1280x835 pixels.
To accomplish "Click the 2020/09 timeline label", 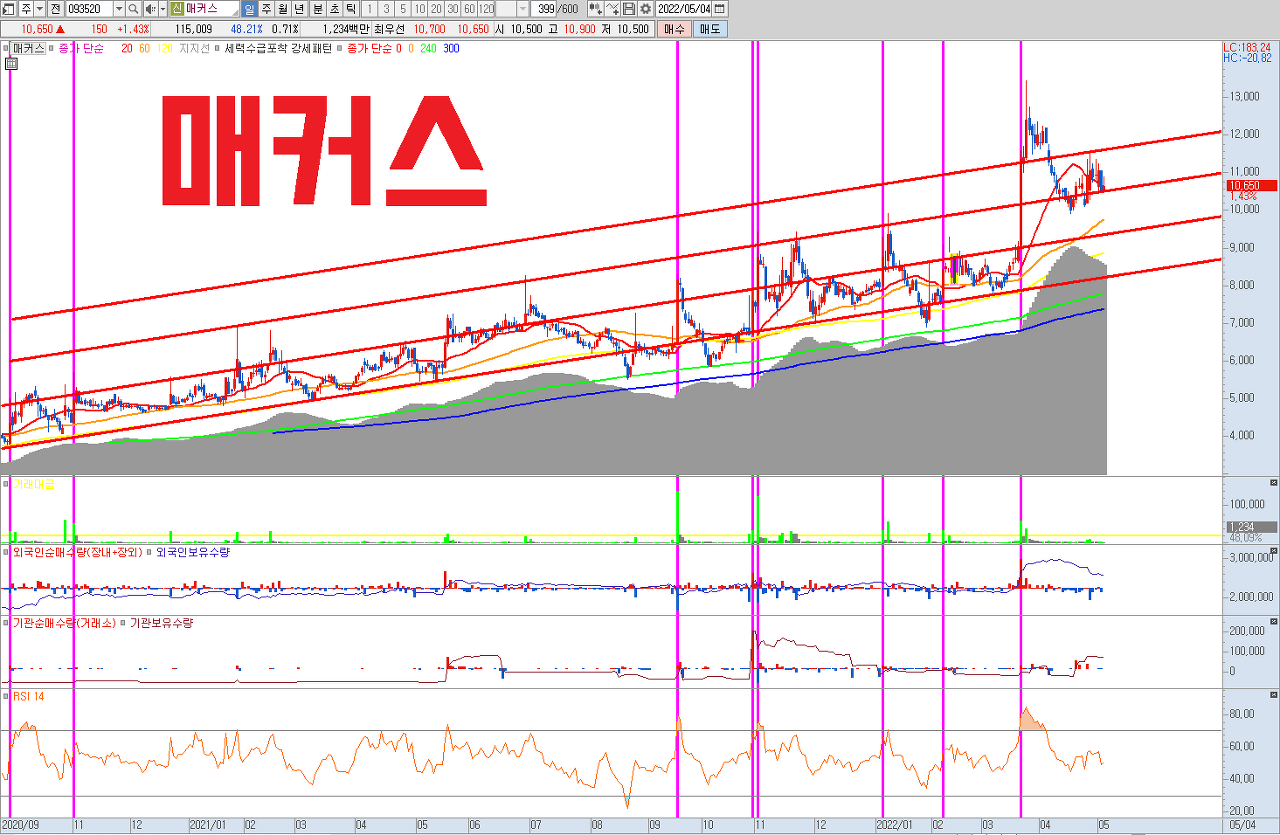I will tap(21, 826).
